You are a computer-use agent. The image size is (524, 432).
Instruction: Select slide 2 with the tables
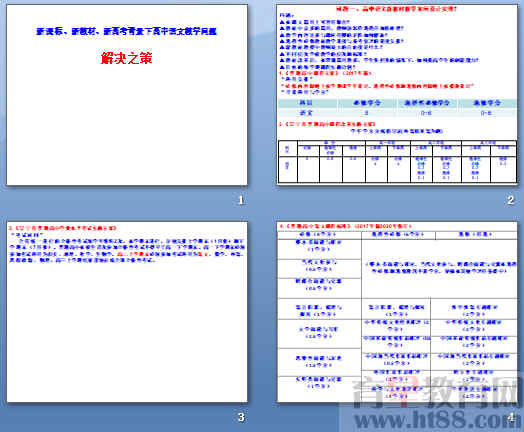[397, 95]
